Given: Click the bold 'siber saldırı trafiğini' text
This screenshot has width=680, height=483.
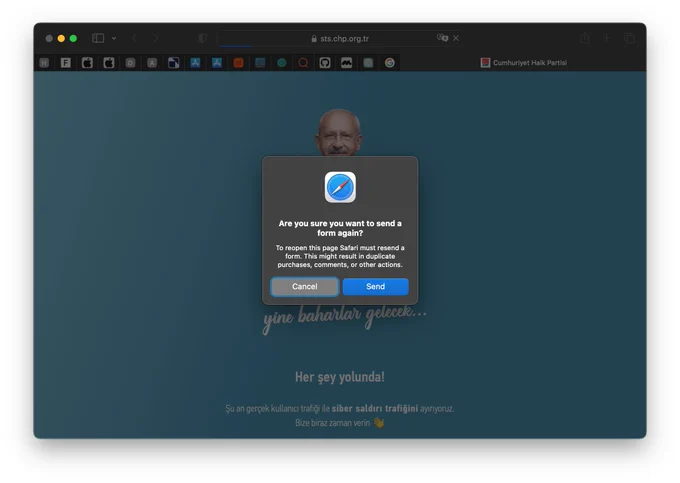Looking at the screenshot, I should pos(375,408).
